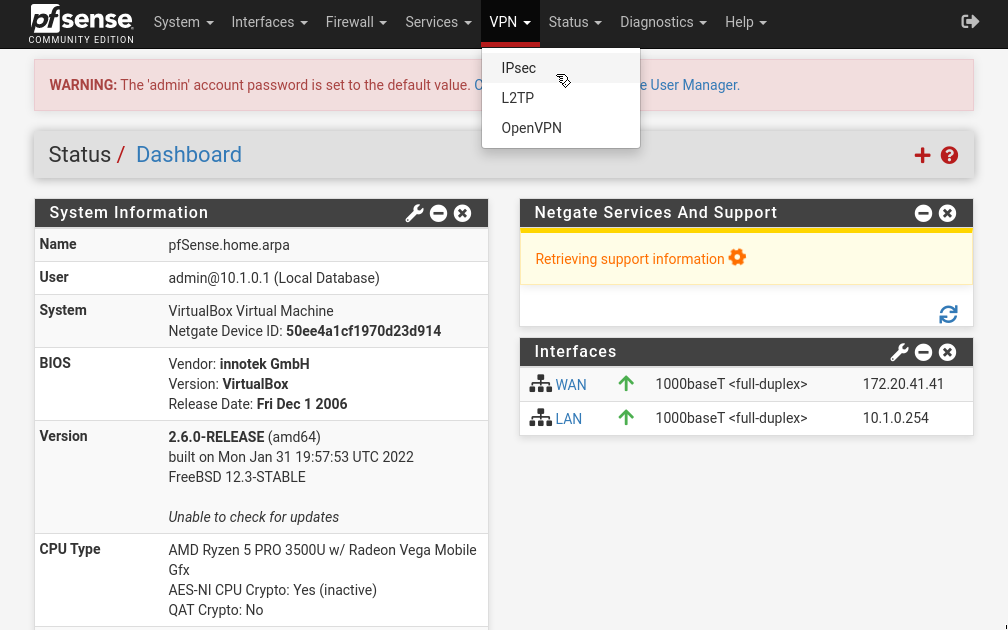Image resolution: width=1008 pixels, height=630 pixels.
Task: Open the Firewall dropdown menu
Action: click(356, 22)
